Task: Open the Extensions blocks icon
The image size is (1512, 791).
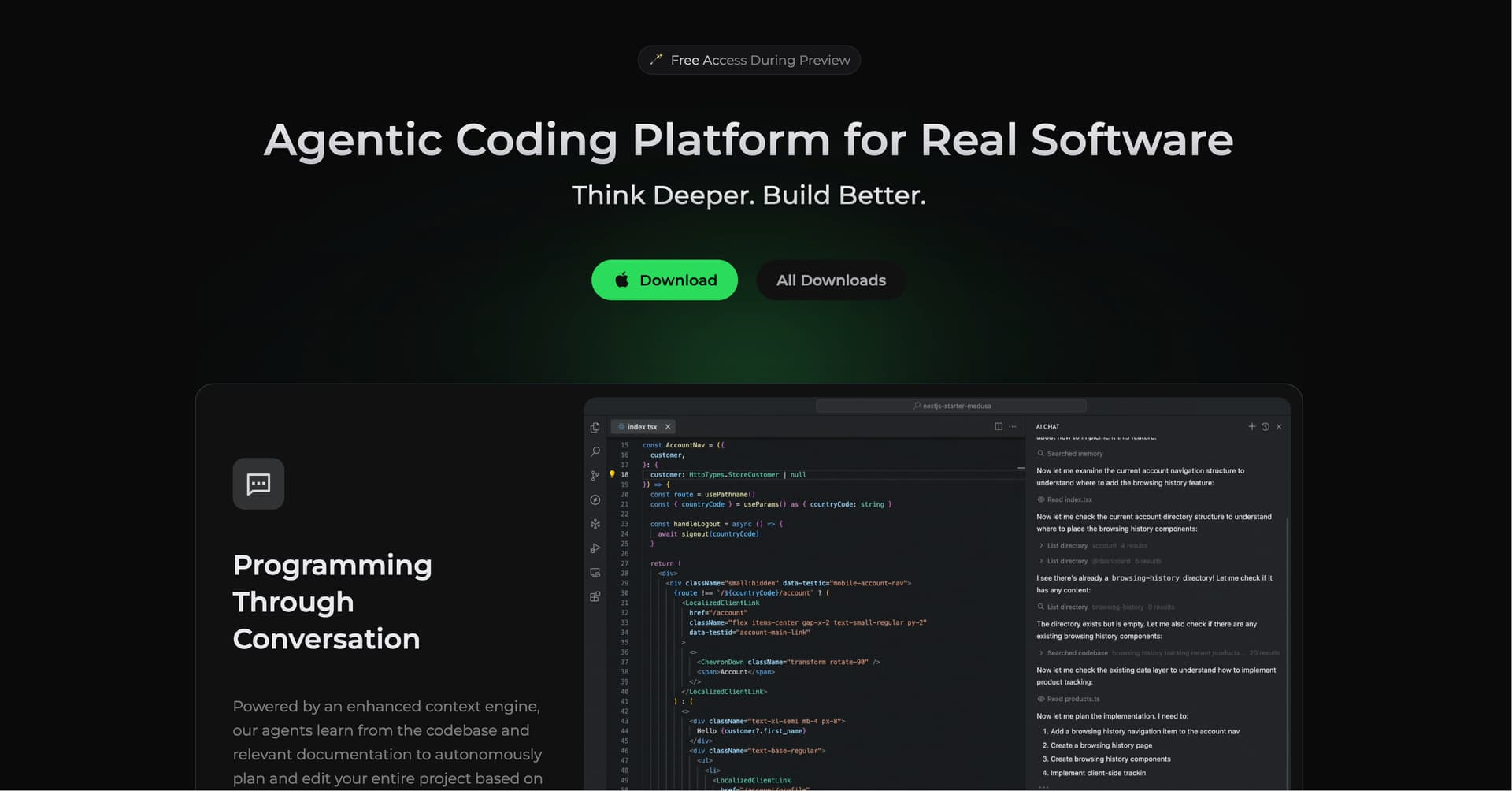Action: tap(595, 596)
